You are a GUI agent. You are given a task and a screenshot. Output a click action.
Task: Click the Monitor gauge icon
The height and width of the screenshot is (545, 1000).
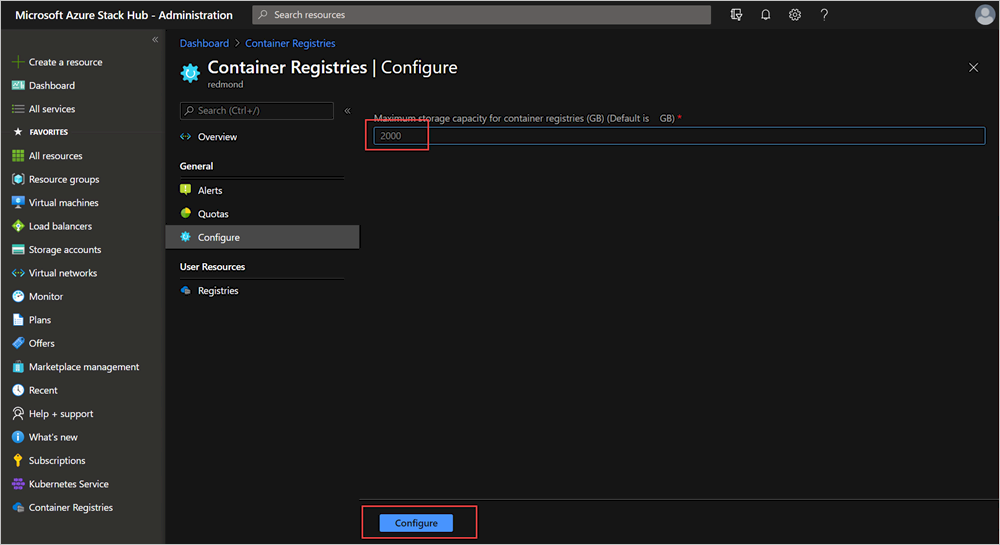(x=18, y=296)
